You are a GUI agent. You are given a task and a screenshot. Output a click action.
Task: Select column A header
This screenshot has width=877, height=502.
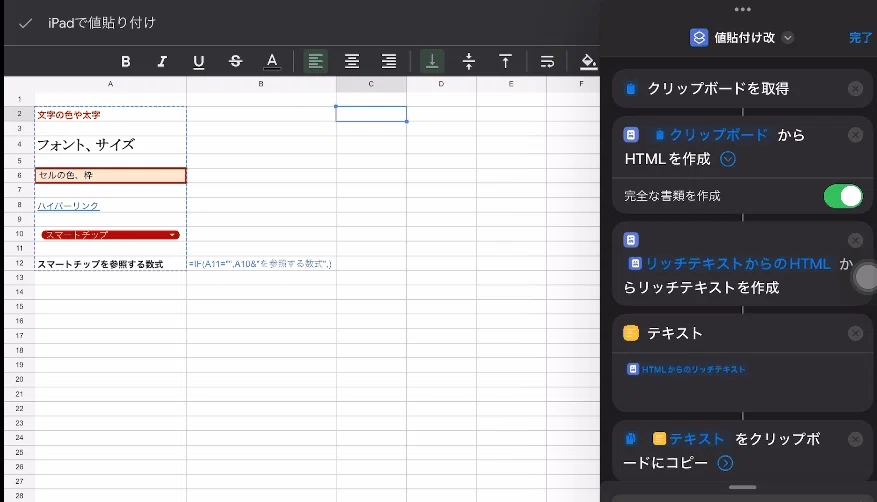[x=110, y=84]
